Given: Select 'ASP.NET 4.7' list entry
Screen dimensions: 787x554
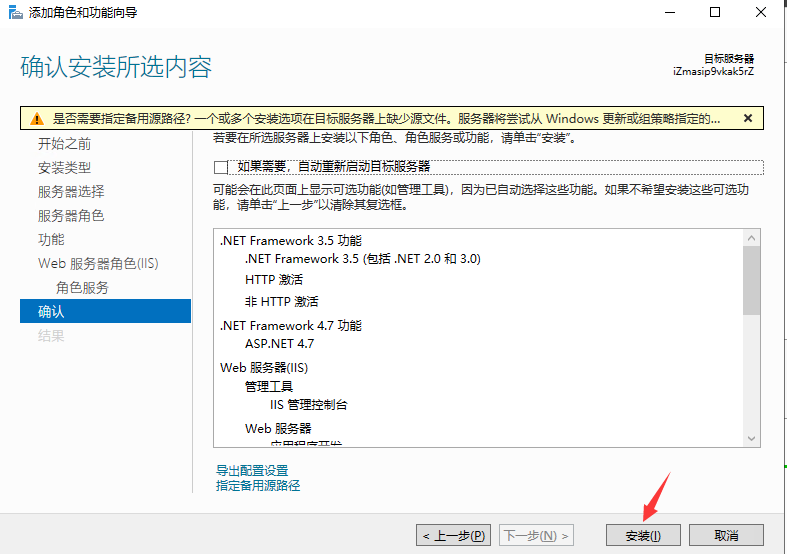Looking at the screenshot, I should pos(279,344).
